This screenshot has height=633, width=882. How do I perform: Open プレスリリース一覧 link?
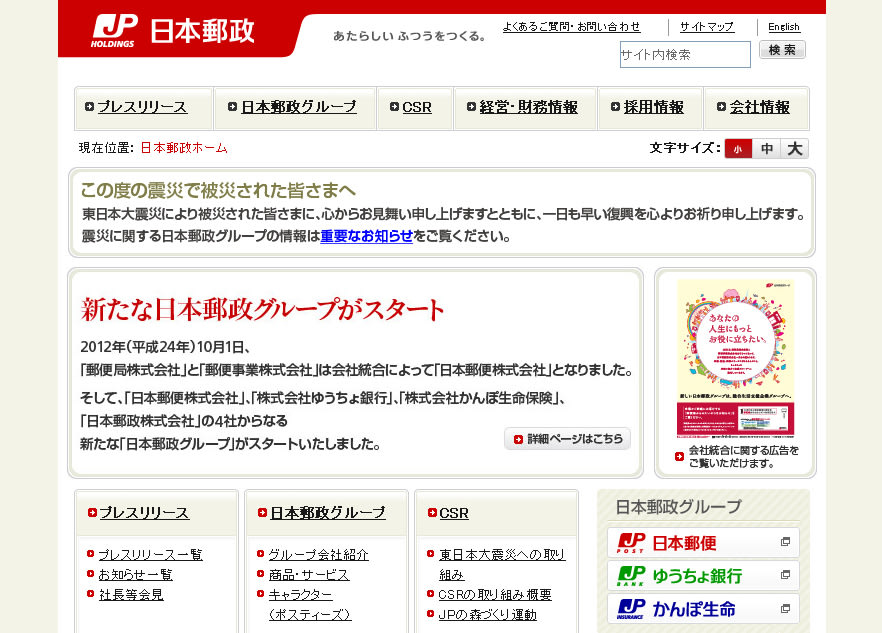150,555
